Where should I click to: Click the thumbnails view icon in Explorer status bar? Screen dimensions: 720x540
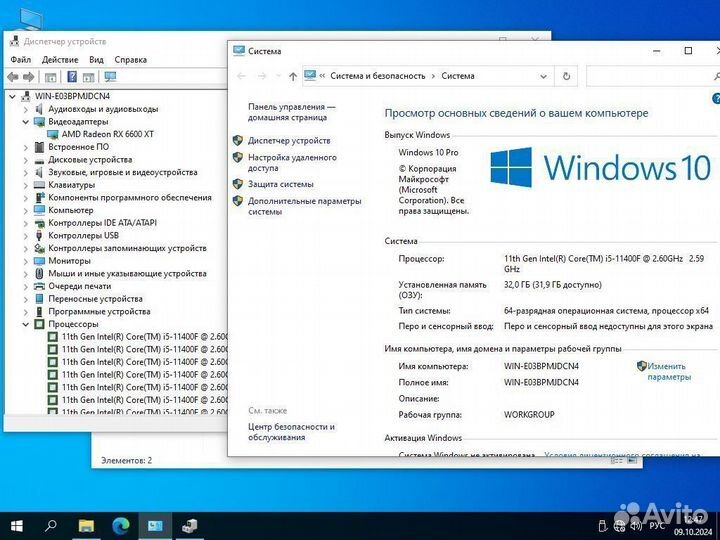(632, 460)
